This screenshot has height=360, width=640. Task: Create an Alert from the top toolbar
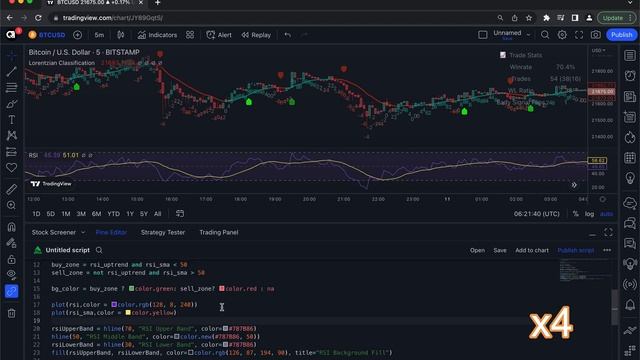(219, 35)
